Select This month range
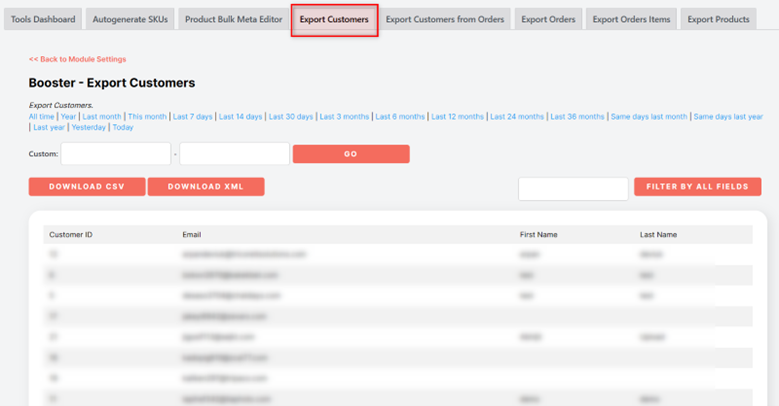This screenshot has width=779, height=406. [147, 116]
